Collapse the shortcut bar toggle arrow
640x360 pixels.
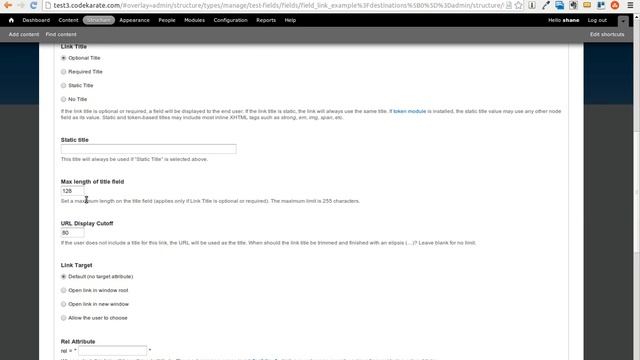click(623, 21)
